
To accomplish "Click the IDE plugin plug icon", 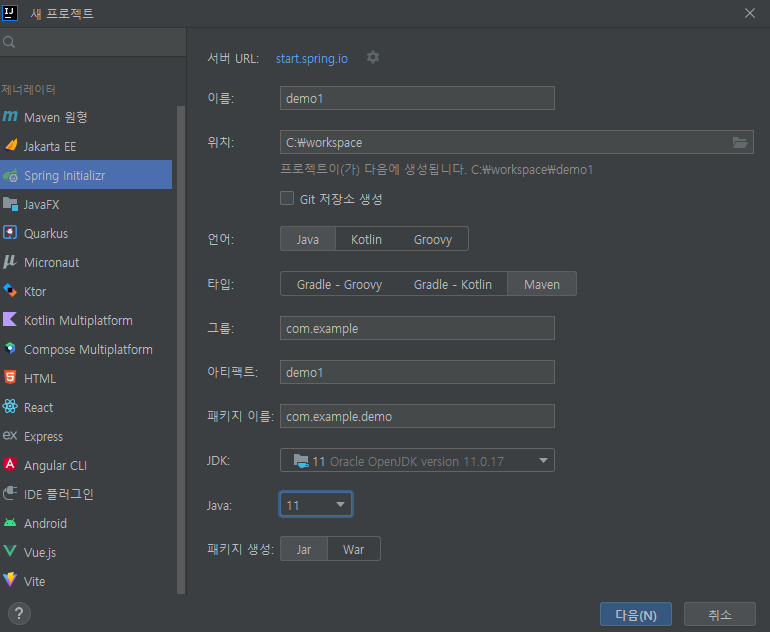I will [x=10, y=493].
